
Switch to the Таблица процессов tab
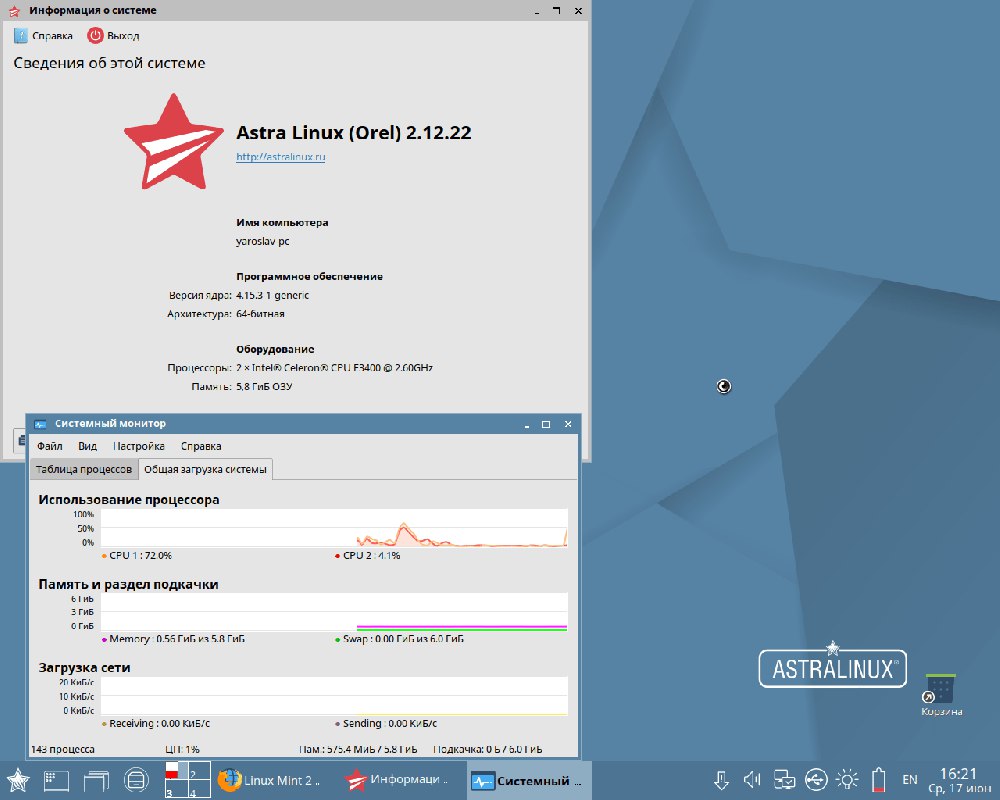tap(84, 469)
